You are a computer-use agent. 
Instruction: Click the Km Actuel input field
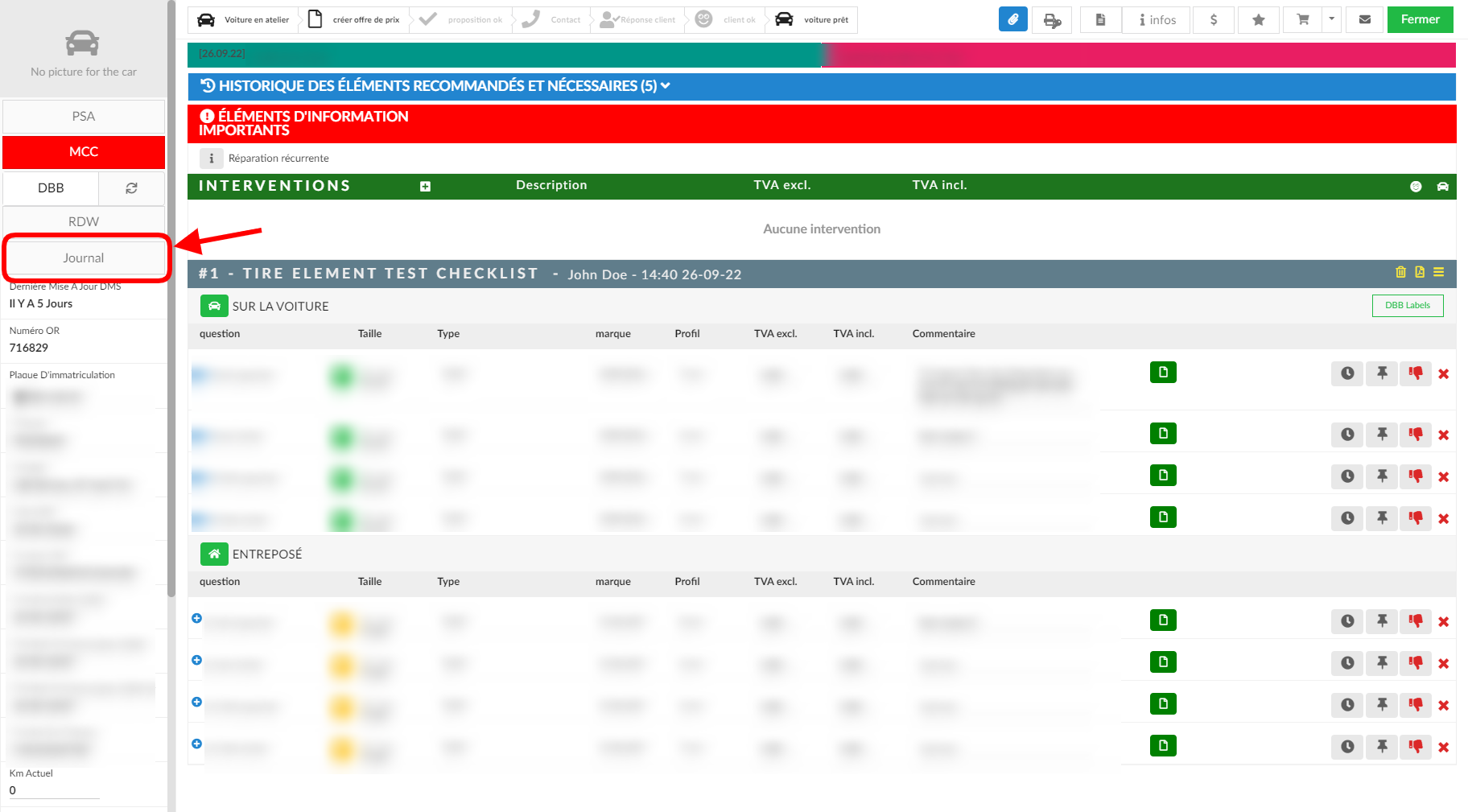tap(54, 790)
